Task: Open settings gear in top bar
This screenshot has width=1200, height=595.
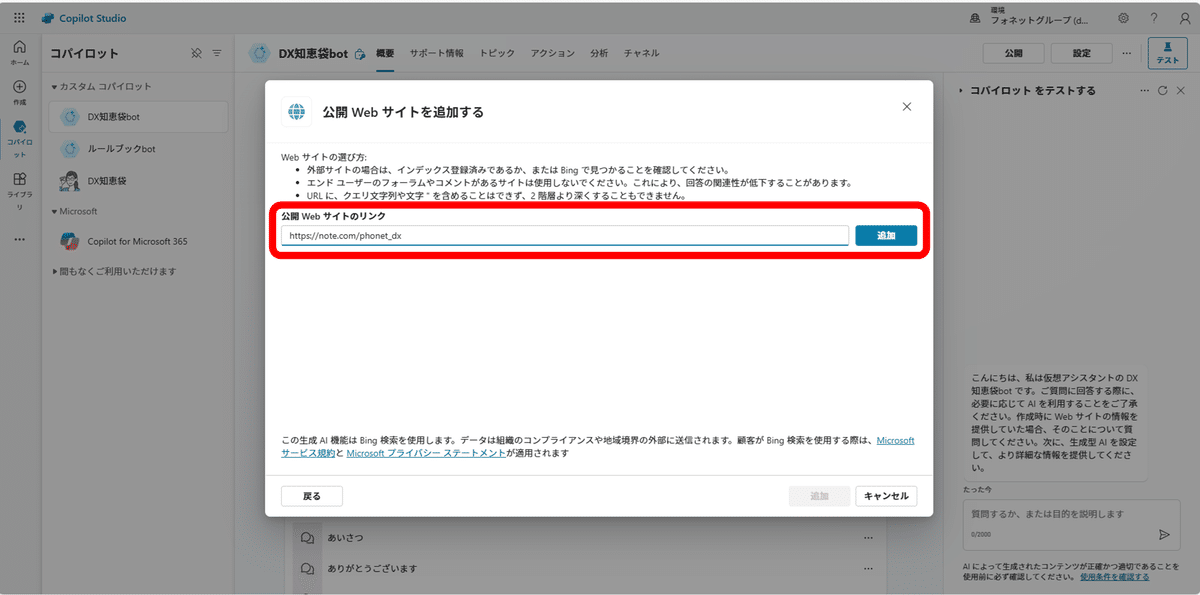Action: 1124,18
